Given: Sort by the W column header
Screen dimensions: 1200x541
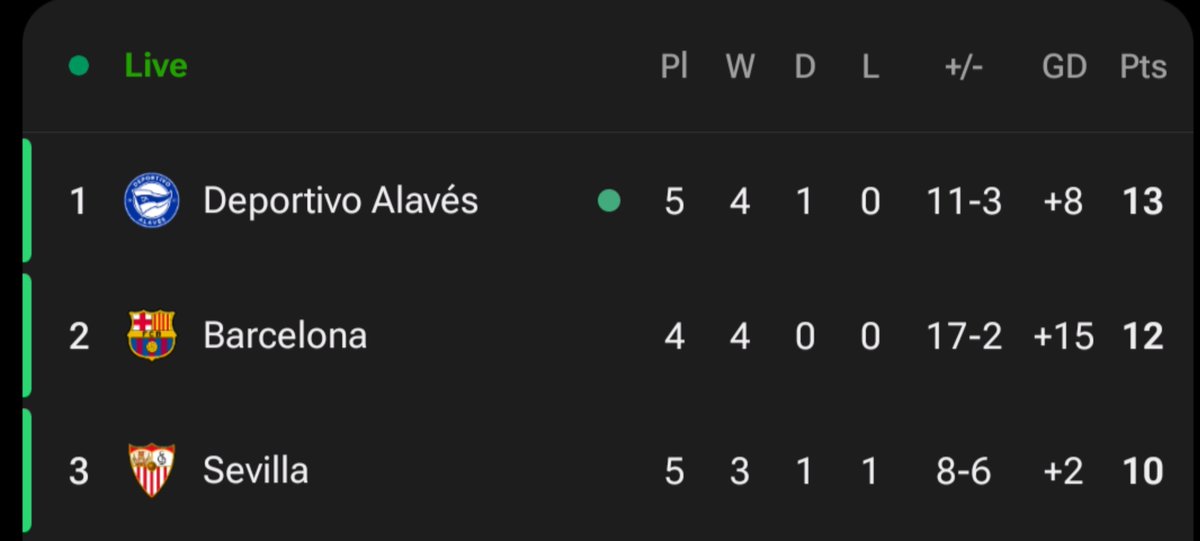Looking at the screenshot, I should [x=740, y=67].
